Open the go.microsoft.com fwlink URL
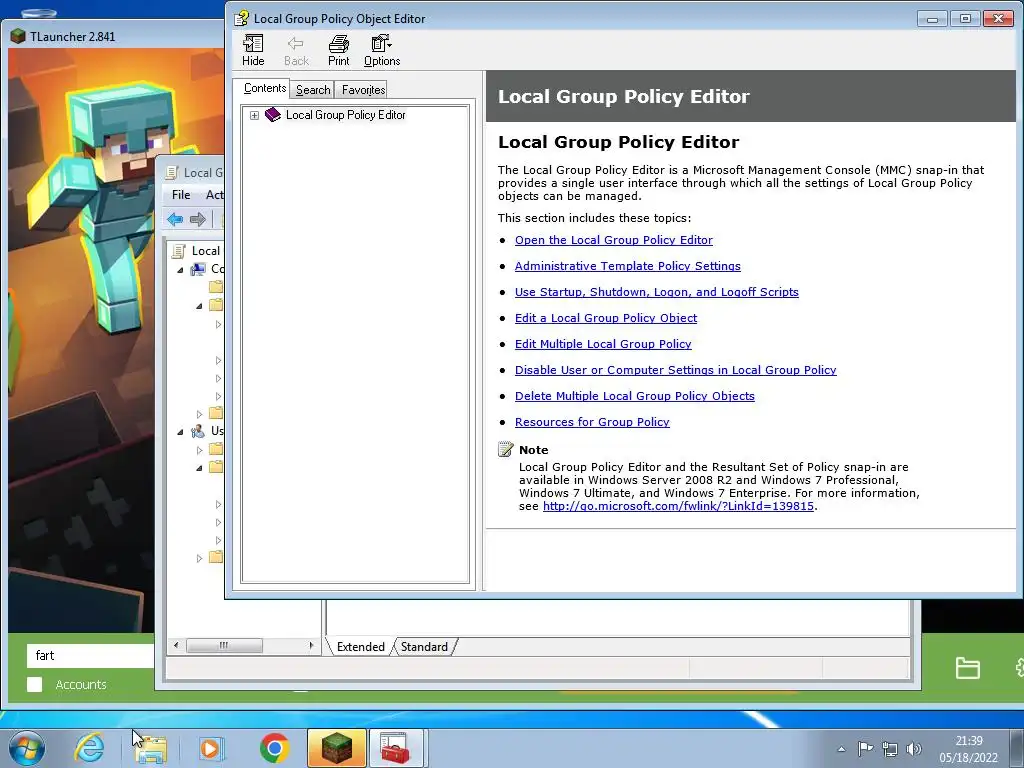 [x=678, y=506]
